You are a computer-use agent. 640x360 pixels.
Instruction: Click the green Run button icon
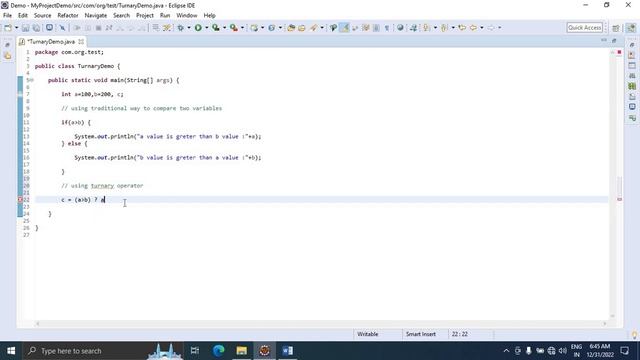pos(198,28)
